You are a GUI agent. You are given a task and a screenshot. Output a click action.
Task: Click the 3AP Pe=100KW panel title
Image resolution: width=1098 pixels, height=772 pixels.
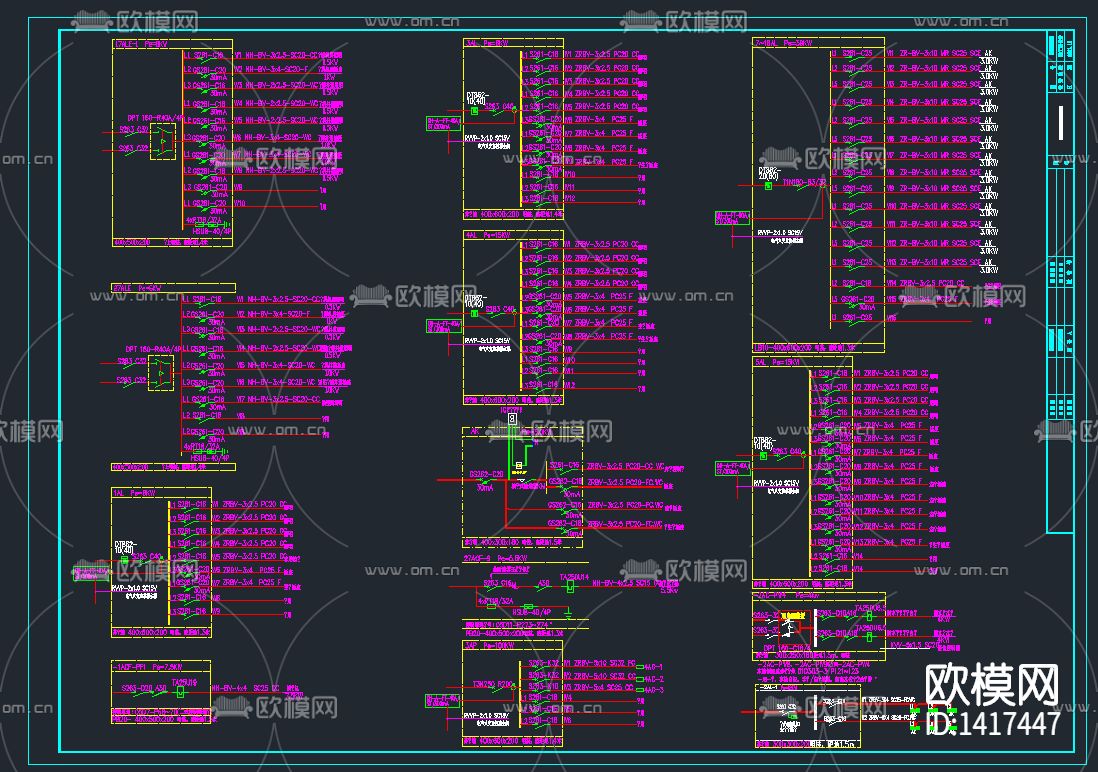click(488, 645)
